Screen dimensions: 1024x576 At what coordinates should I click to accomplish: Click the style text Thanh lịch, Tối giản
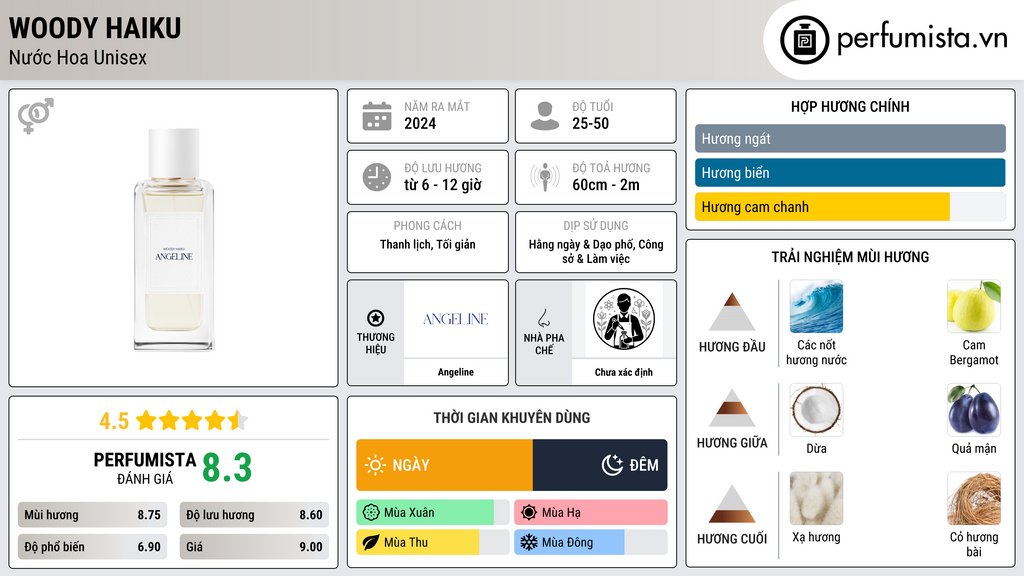428,244
